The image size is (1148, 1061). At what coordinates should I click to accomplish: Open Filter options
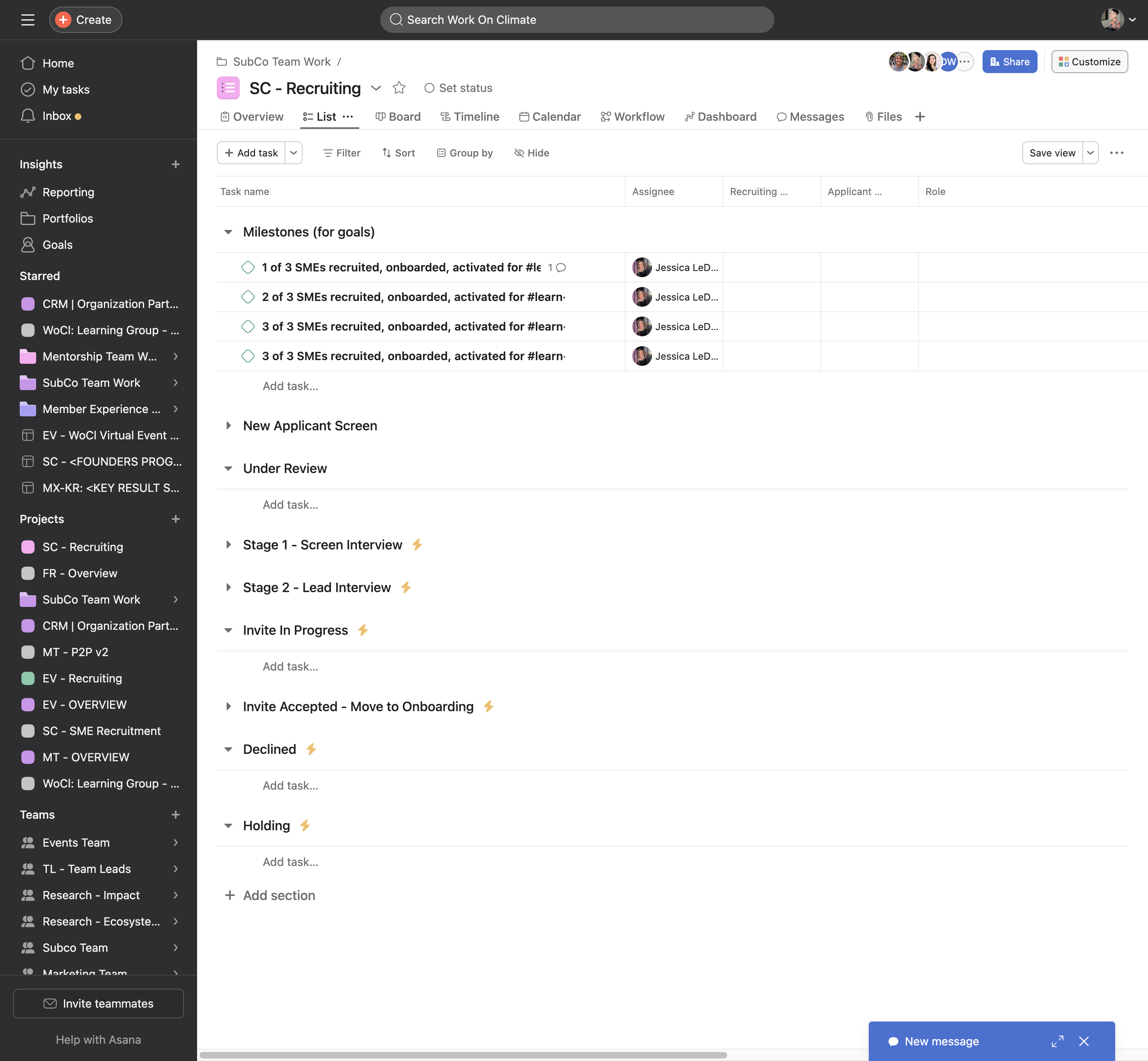pyautogui.click(x=342, y=153)
